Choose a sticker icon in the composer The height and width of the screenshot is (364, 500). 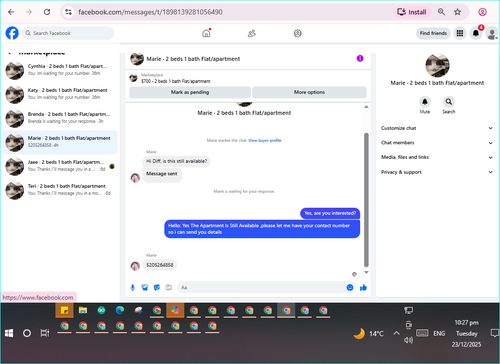coord(157,287)
